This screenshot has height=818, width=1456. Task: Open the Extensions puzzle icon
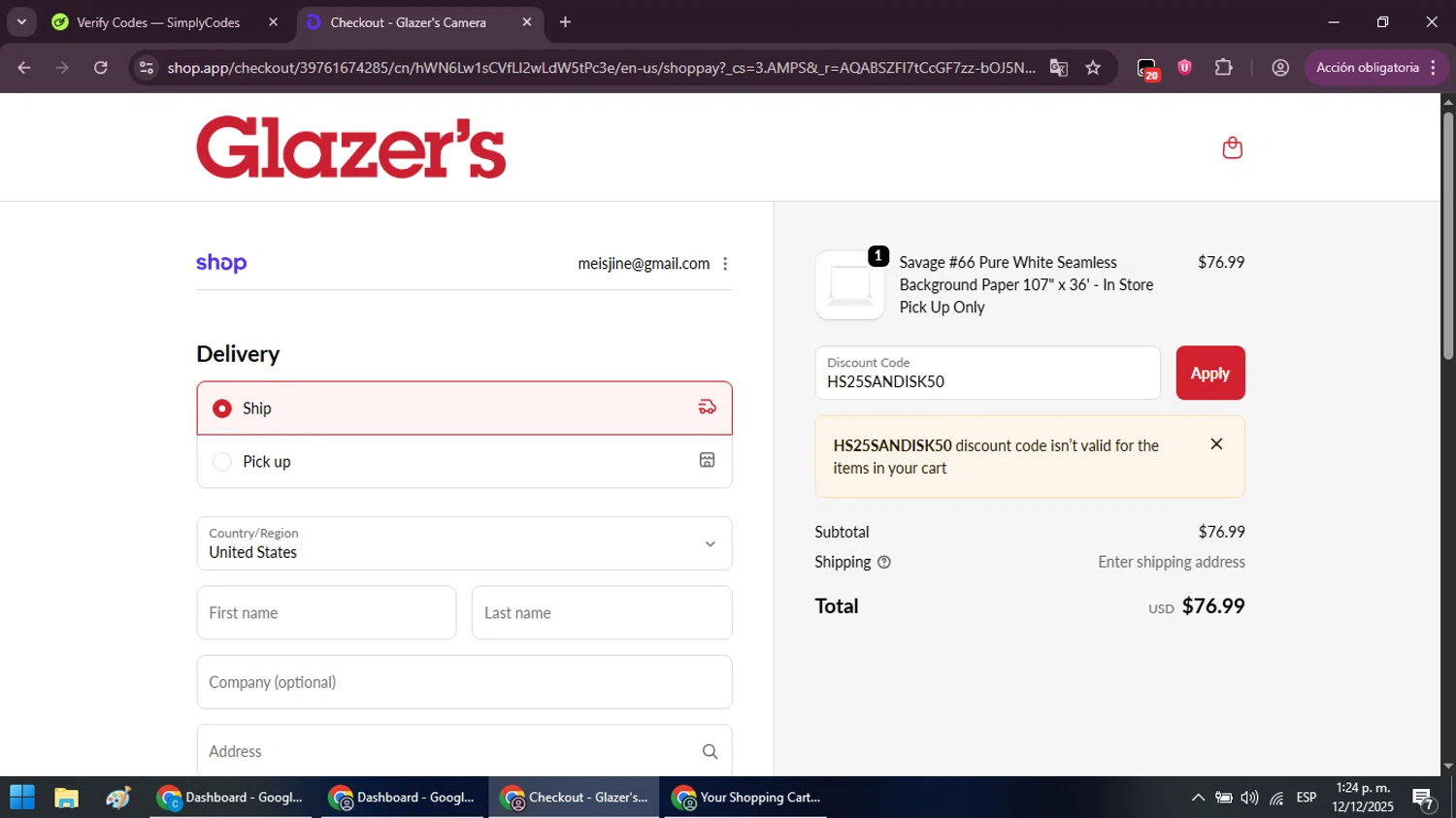pyautogui.click(x=1223, y=68)
